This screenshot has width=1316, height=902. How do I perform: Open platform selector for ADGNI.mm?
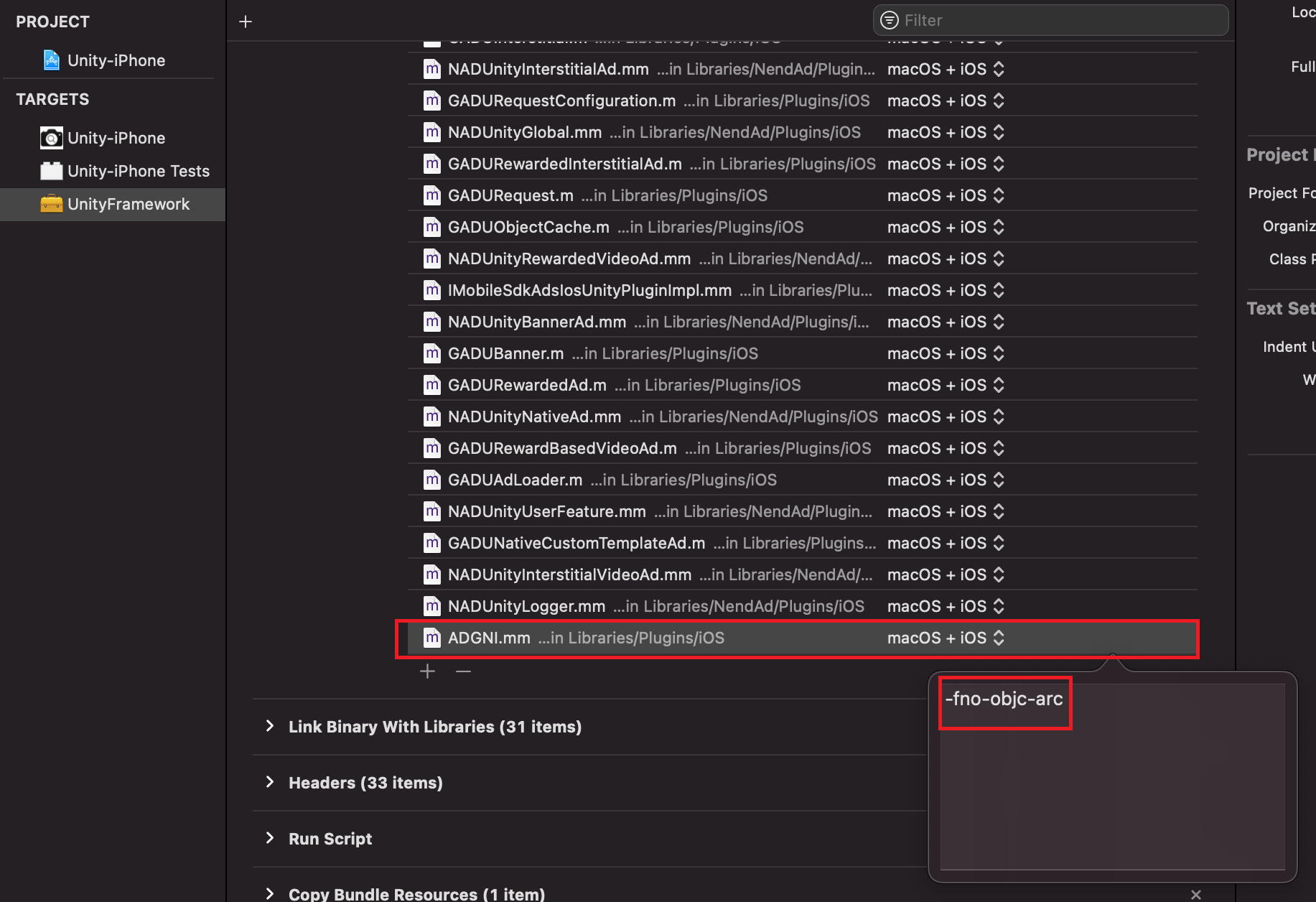(999, 638)
